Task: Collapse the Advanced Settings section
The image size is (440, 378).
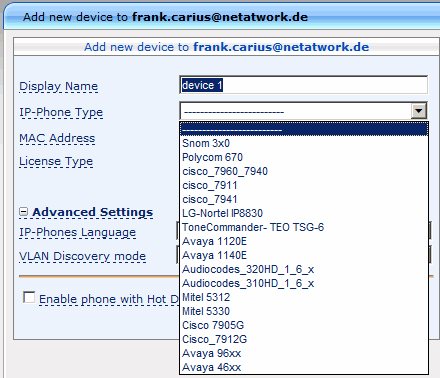Action: [x=23, y=212]
